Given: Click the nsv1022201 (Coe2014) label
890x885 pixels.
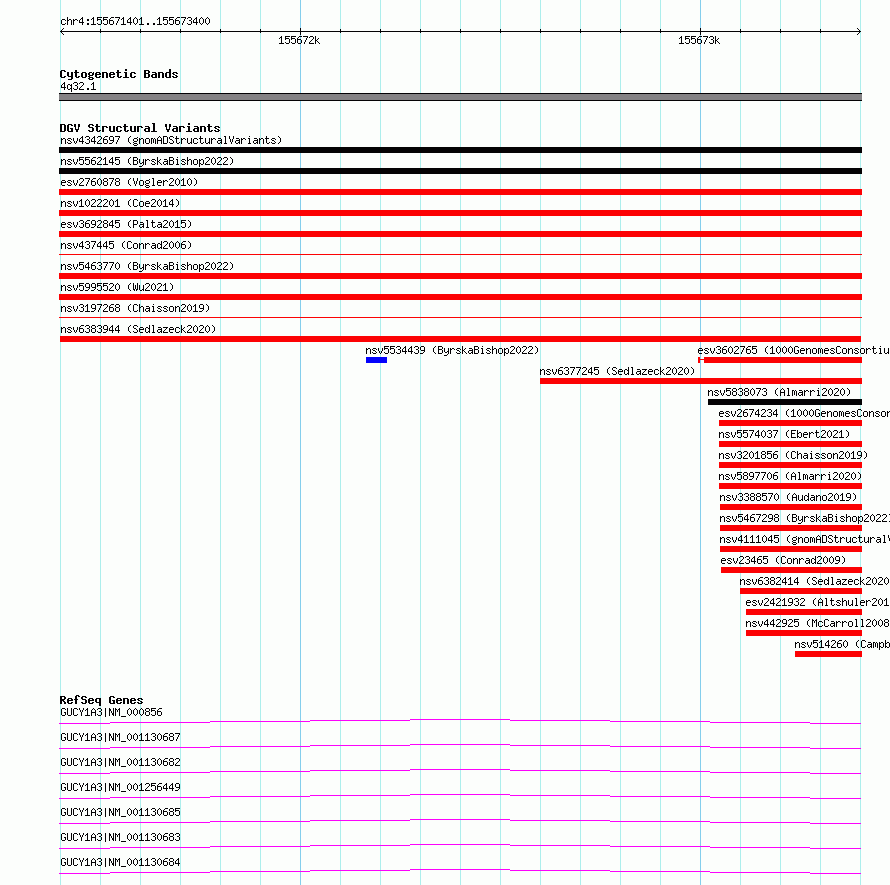Looking at the screenshot, I should pos(120,203).
